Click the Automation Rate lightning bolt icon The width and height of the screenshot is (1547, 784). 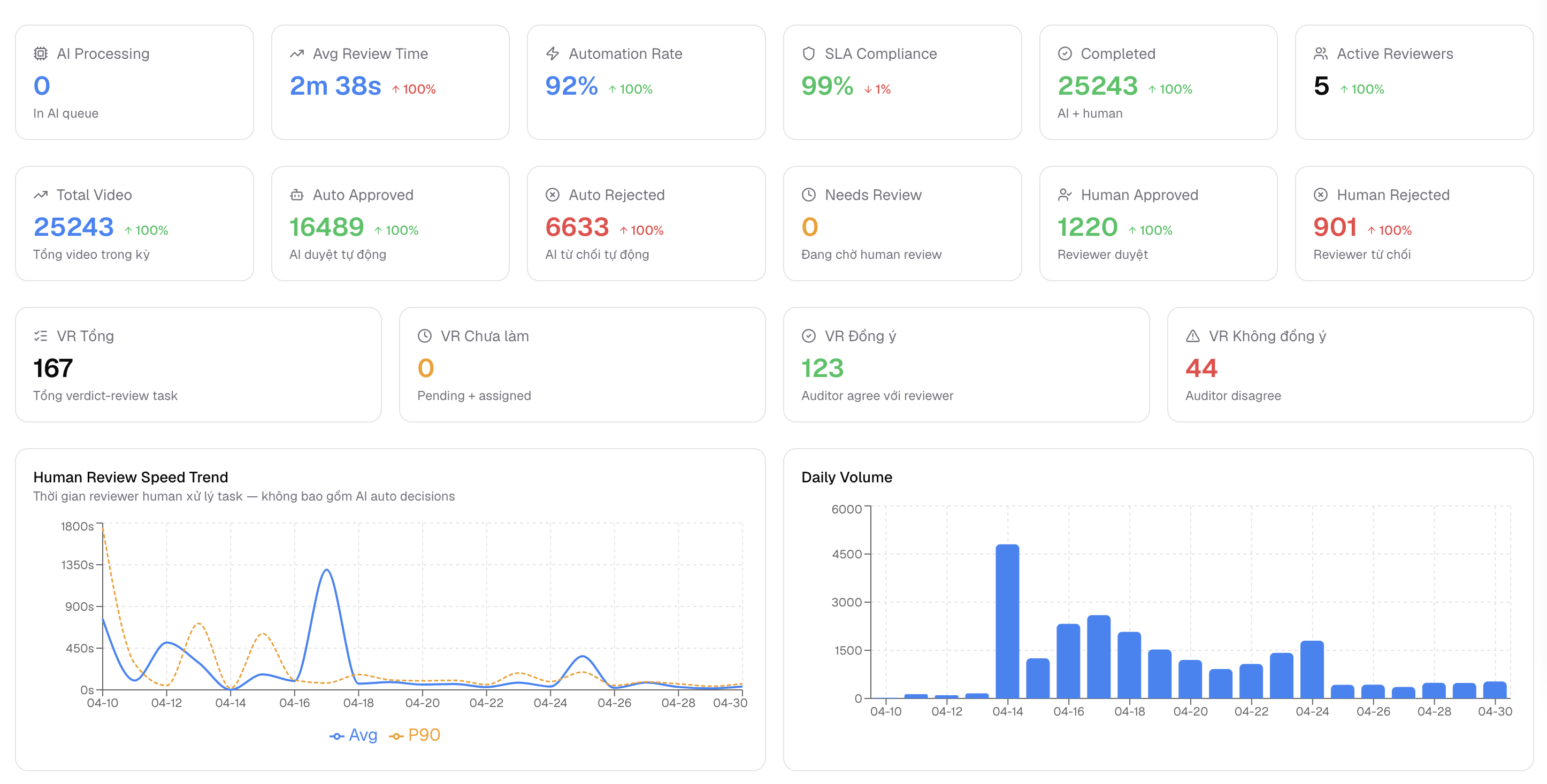point(553,53)
